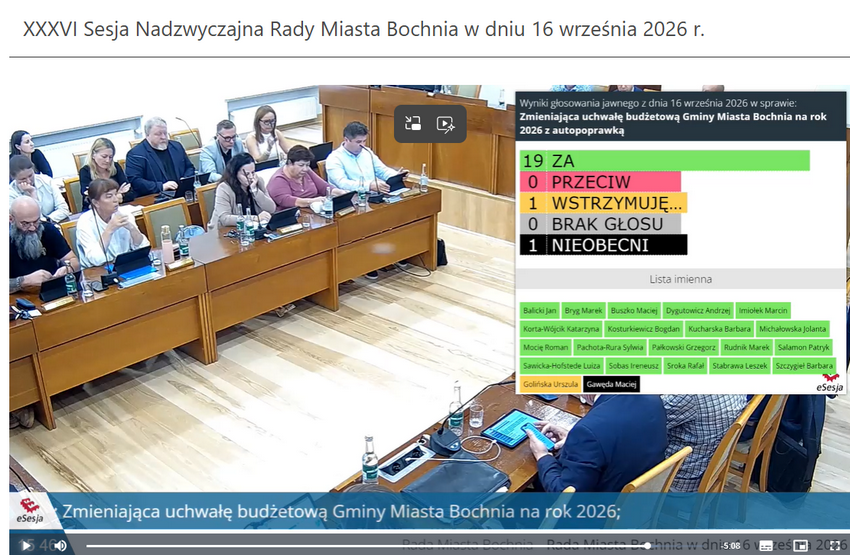The image size is (850, 555).
Task: Click the Szczygieł Barbara name tag
Action: click(804, 366)
